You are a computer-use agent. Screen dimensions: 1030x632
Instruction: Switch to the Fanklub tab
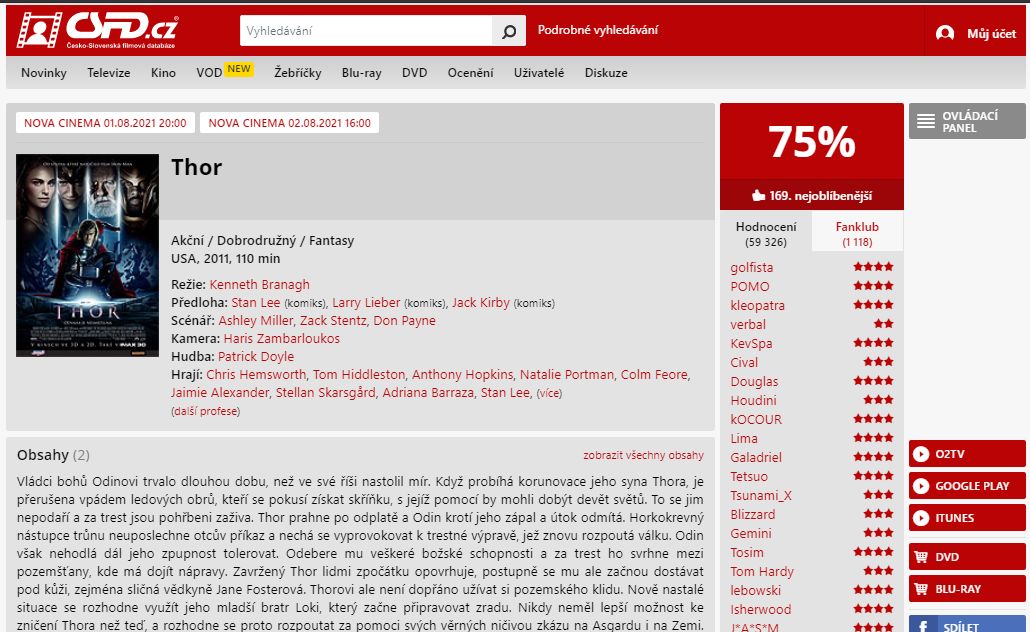857,233
